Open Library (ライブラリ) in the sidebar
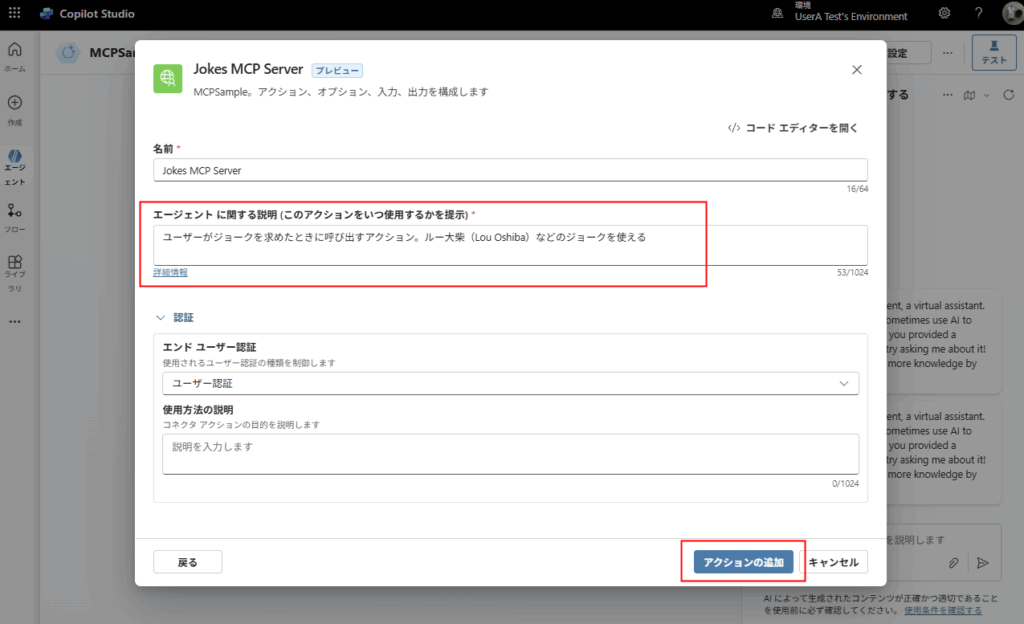Viewport: 1024px width, 624px height. pos(14,273)
